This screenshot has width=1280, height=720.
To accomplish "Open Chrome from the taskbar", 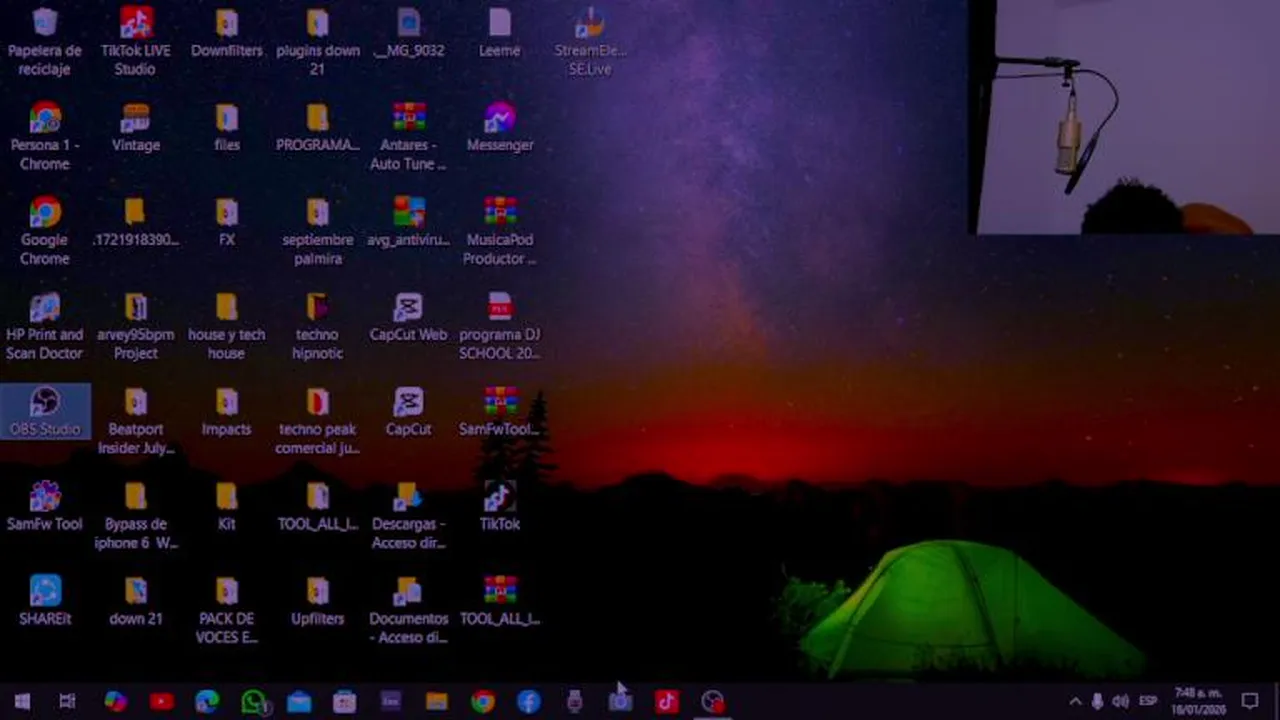I will tap(483, 701).
